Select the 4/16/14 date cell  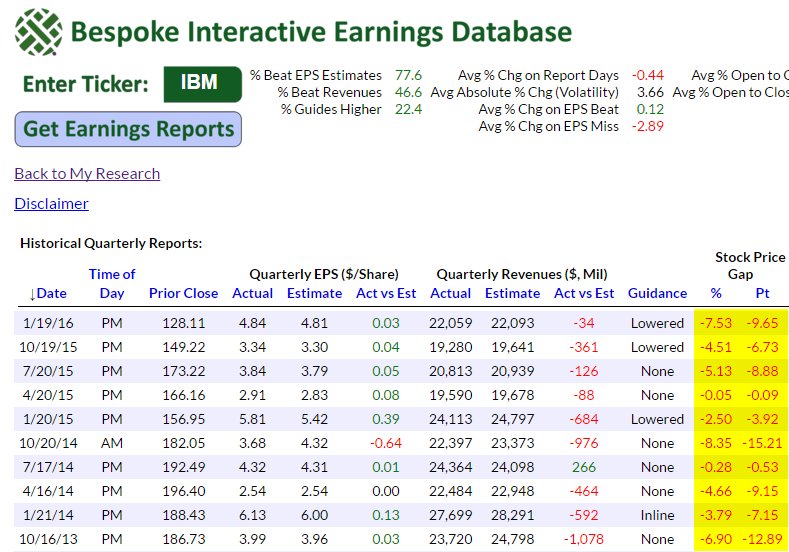coord(48,491)
